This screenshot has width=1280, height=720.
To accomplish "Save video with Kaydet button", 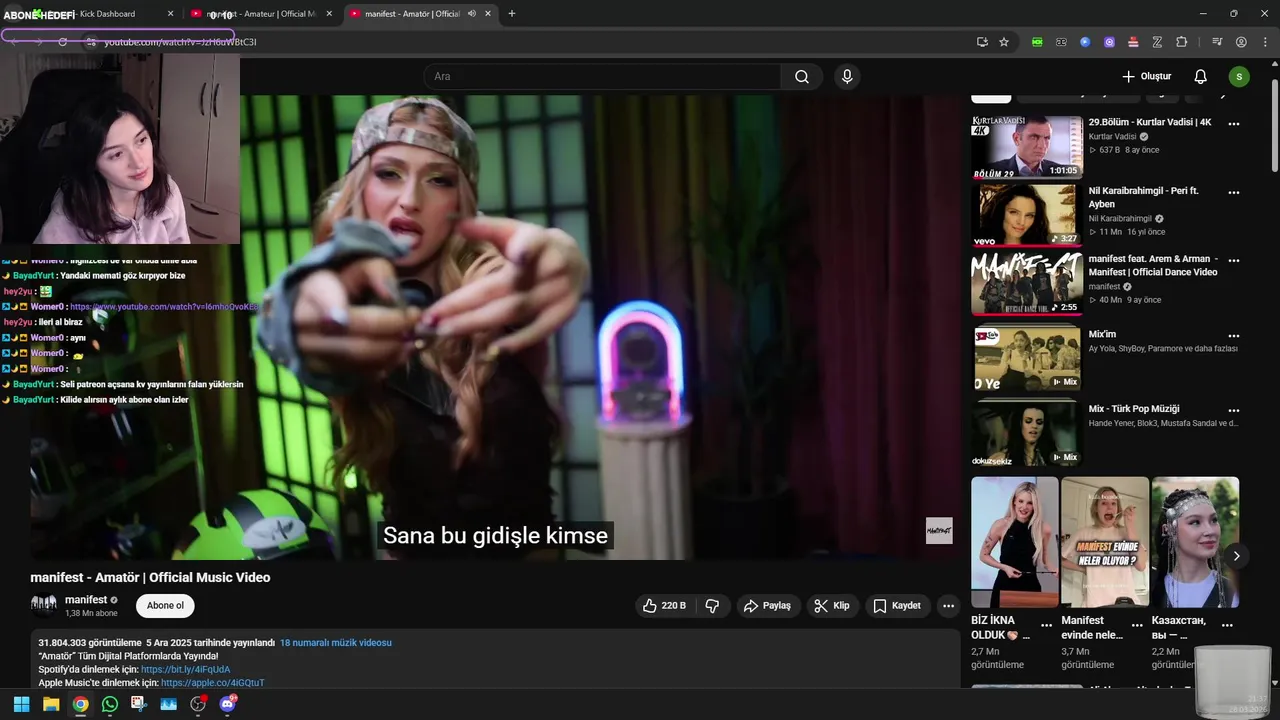I will coord(897,606).
